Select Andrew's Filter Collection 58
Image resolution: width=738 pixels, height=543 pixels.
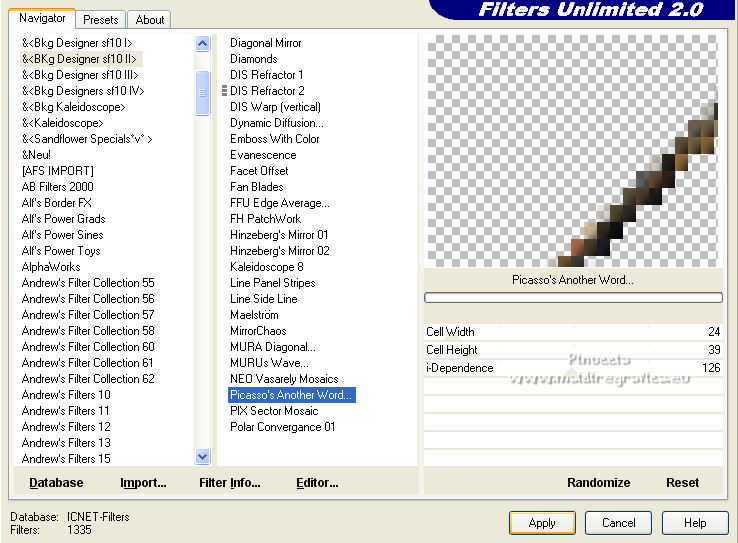(x=88, y=331)
